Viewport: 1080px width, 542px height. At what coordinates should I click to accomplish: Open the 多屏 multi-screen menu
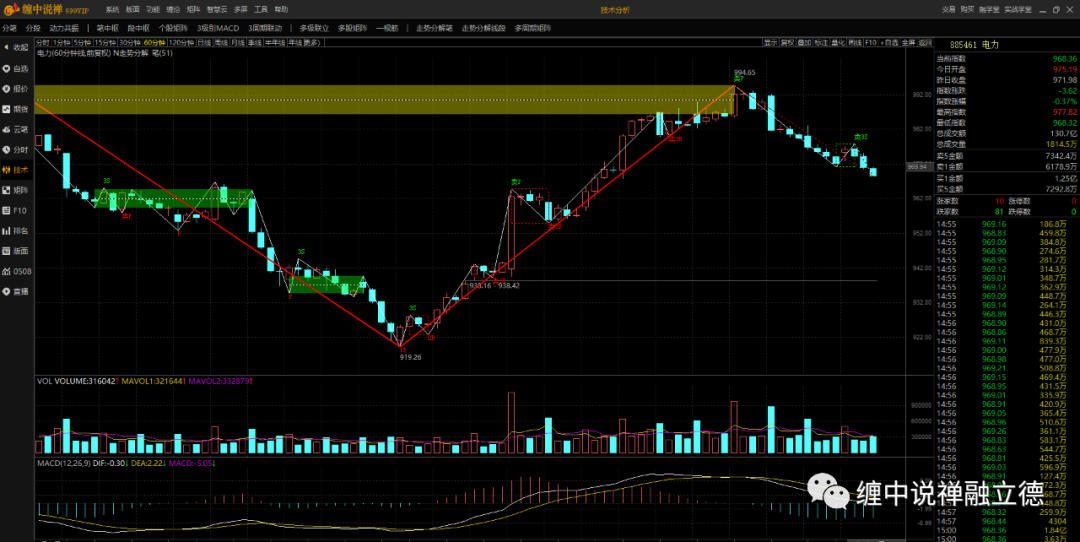click(x=240, y=10)
